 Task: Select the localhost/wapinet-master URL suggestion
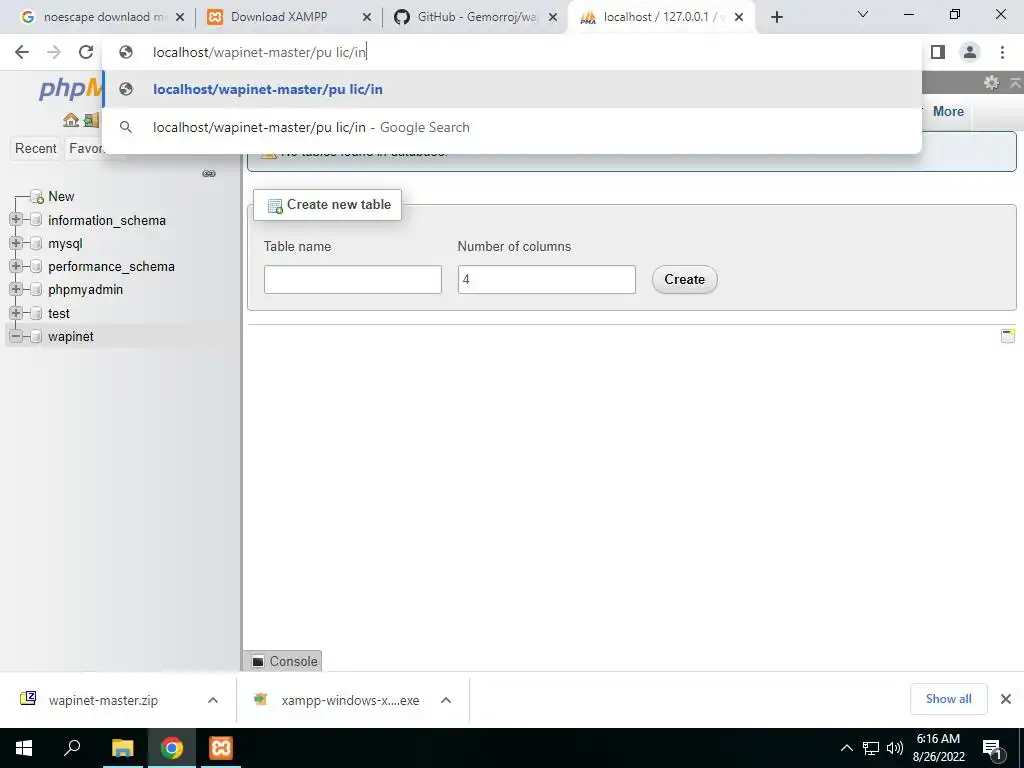tap(512, 89)
